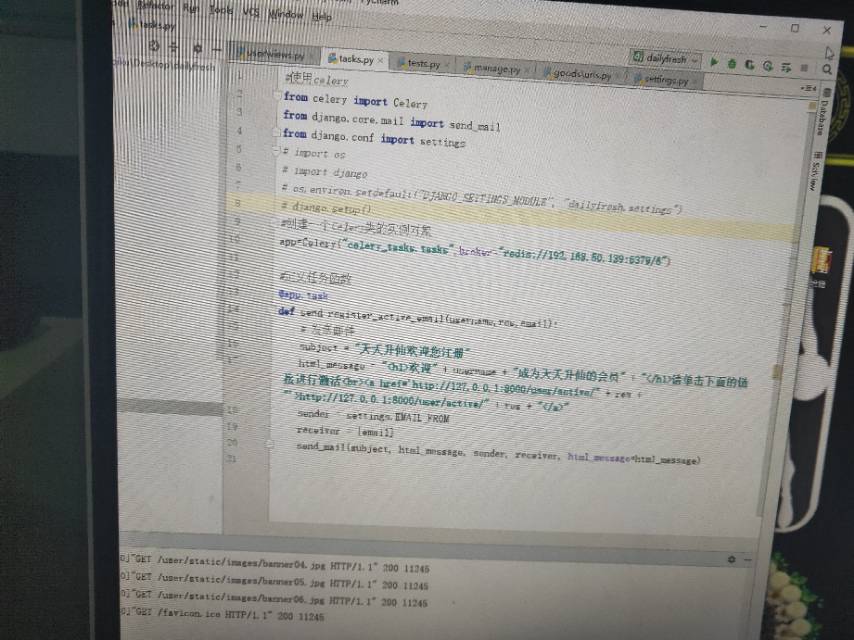
Task: Click the favicon.ico GET log line
Action: coord(222,614)
